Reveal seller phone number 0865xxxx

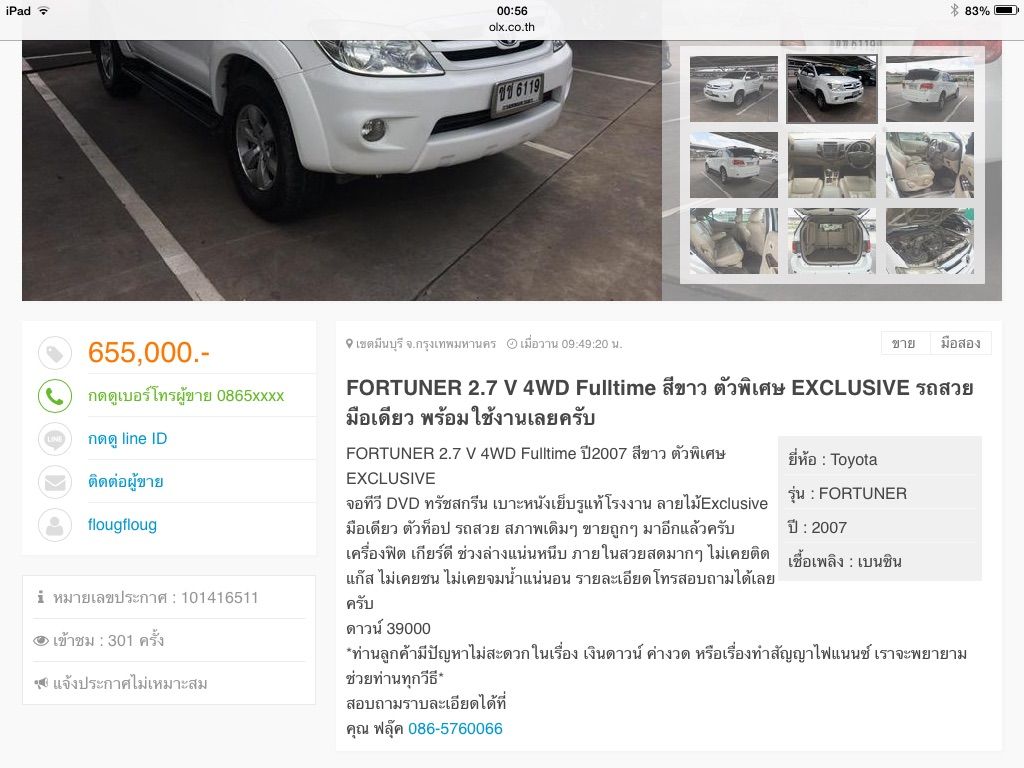[186, 396]
